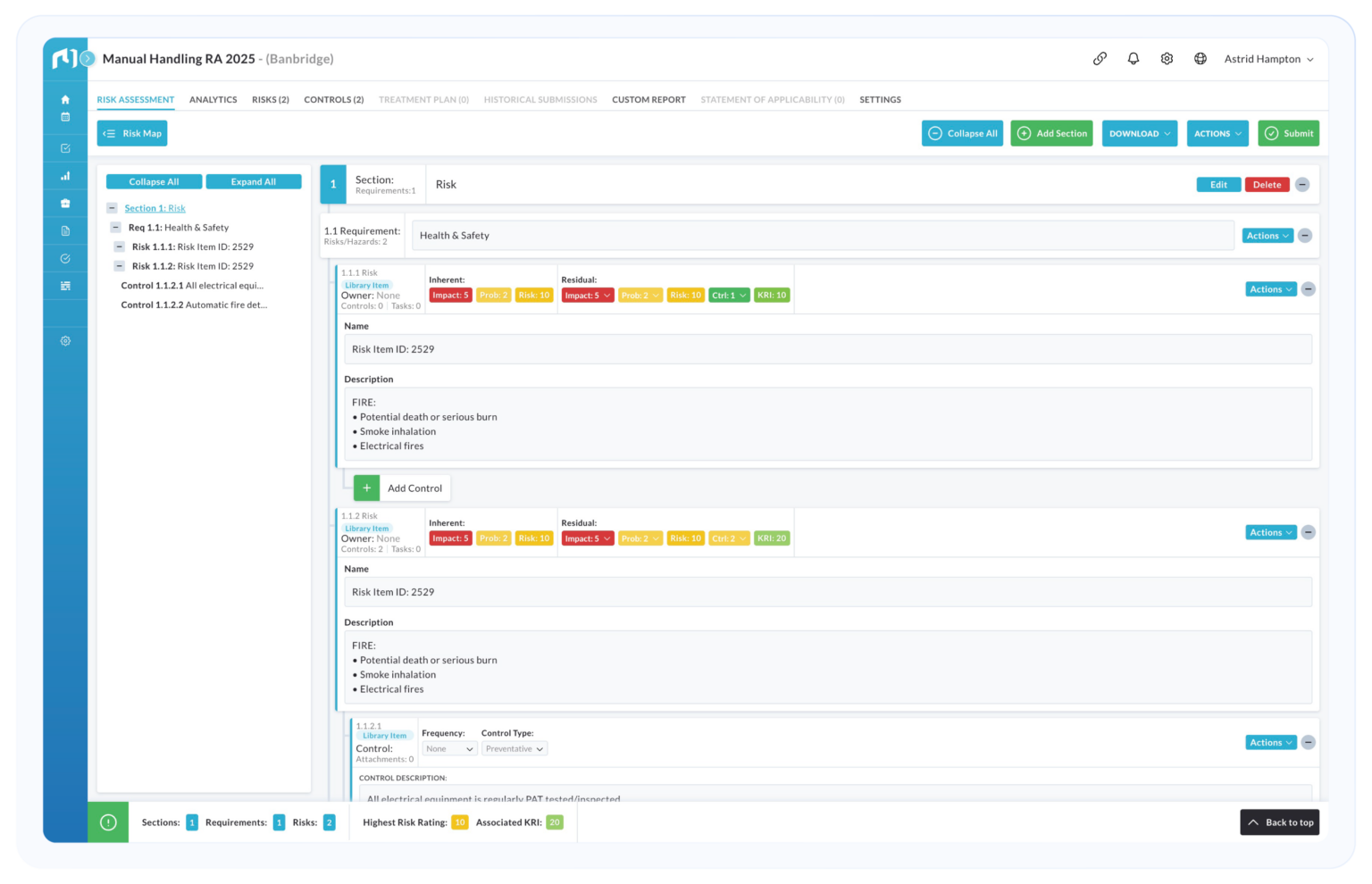
Task: Click the home icon in the sidebar
Action: [65, 99]
